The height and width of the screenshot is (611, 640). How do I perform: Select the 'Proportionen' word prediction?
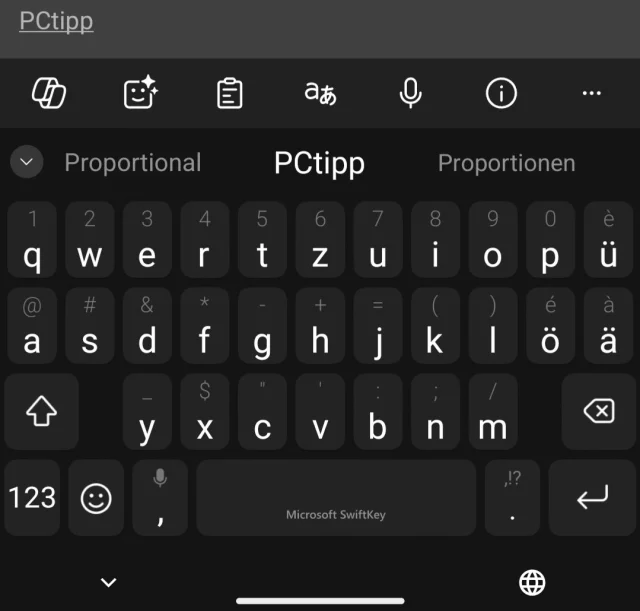(507, 163)
